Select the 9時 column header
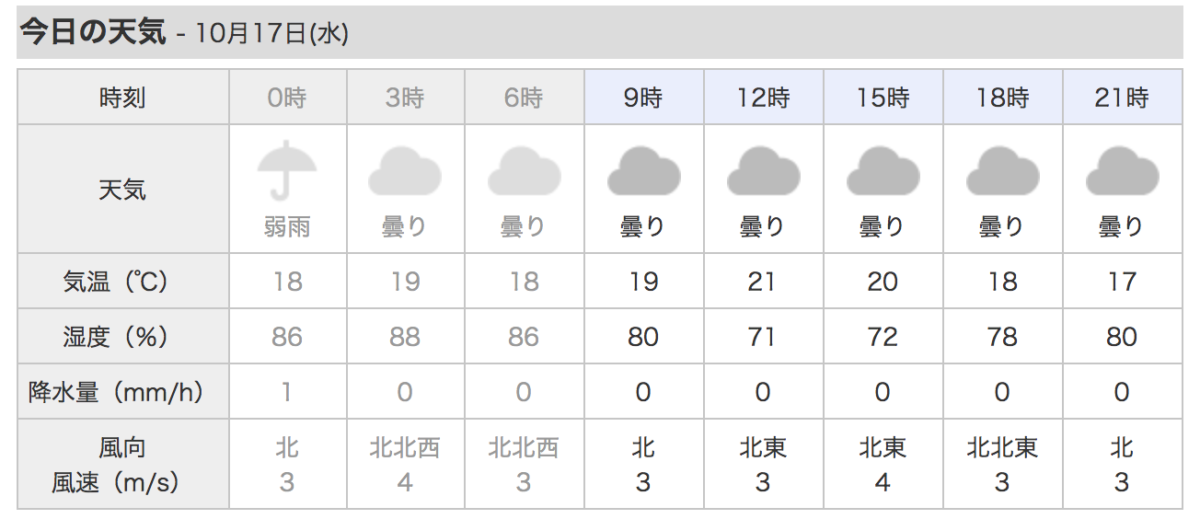 [x=643, y=97]
